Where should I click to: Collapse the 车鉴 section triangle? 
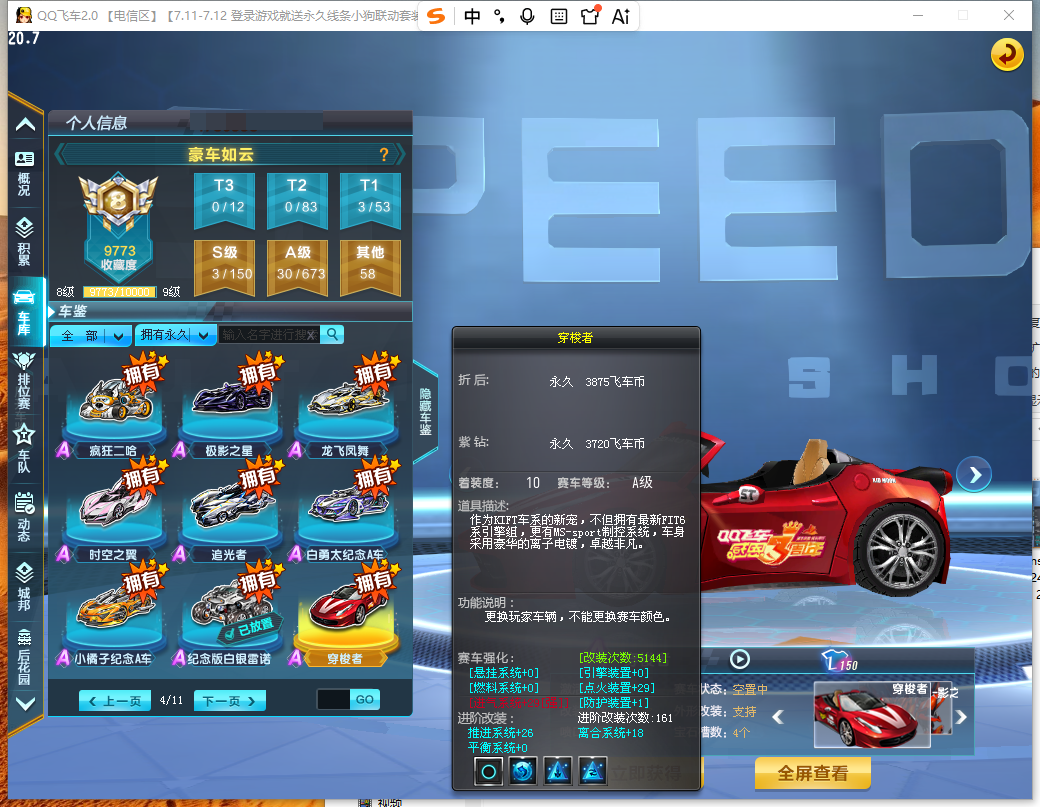coord(52,311)
